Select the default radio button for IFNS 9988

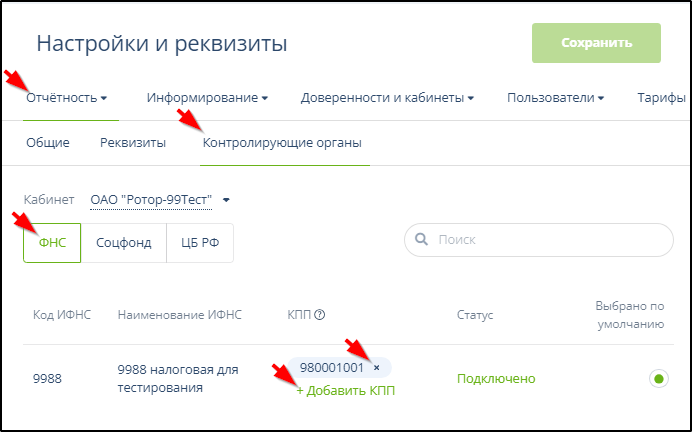tap(657, 378)
